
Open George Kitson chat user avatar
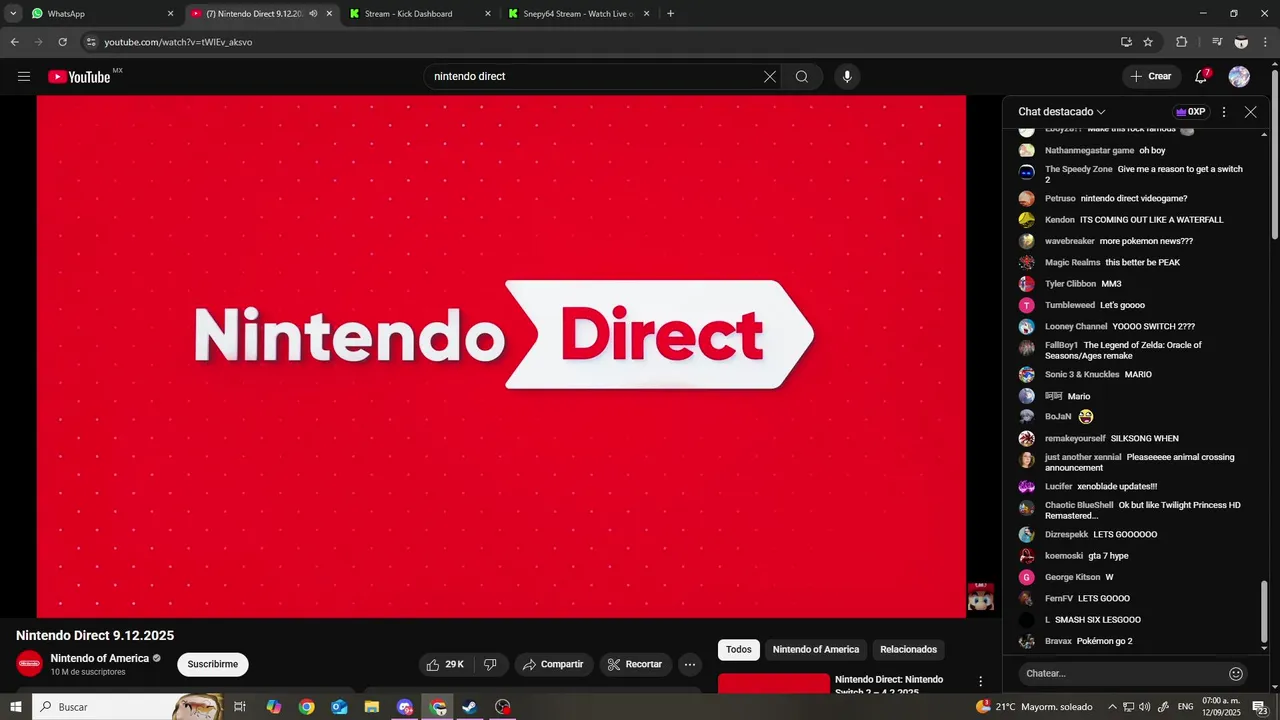click(1026, 577)
